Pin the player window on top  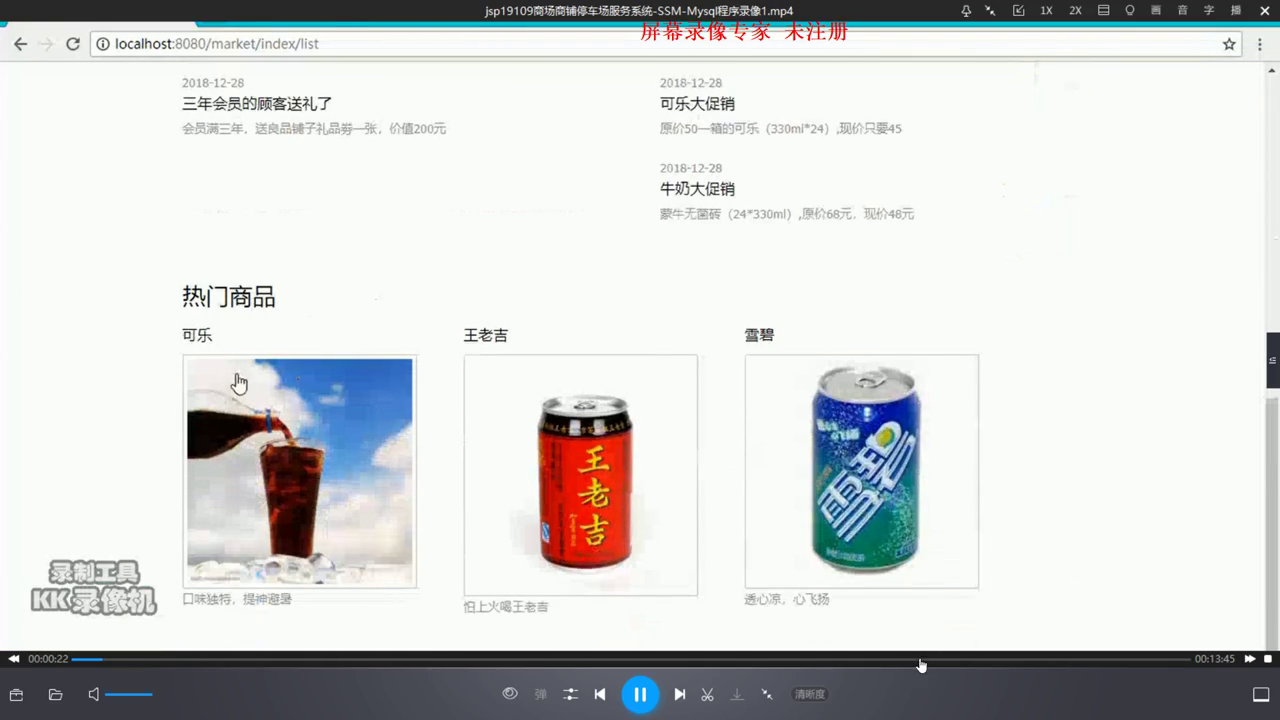(x=966, y=10)
